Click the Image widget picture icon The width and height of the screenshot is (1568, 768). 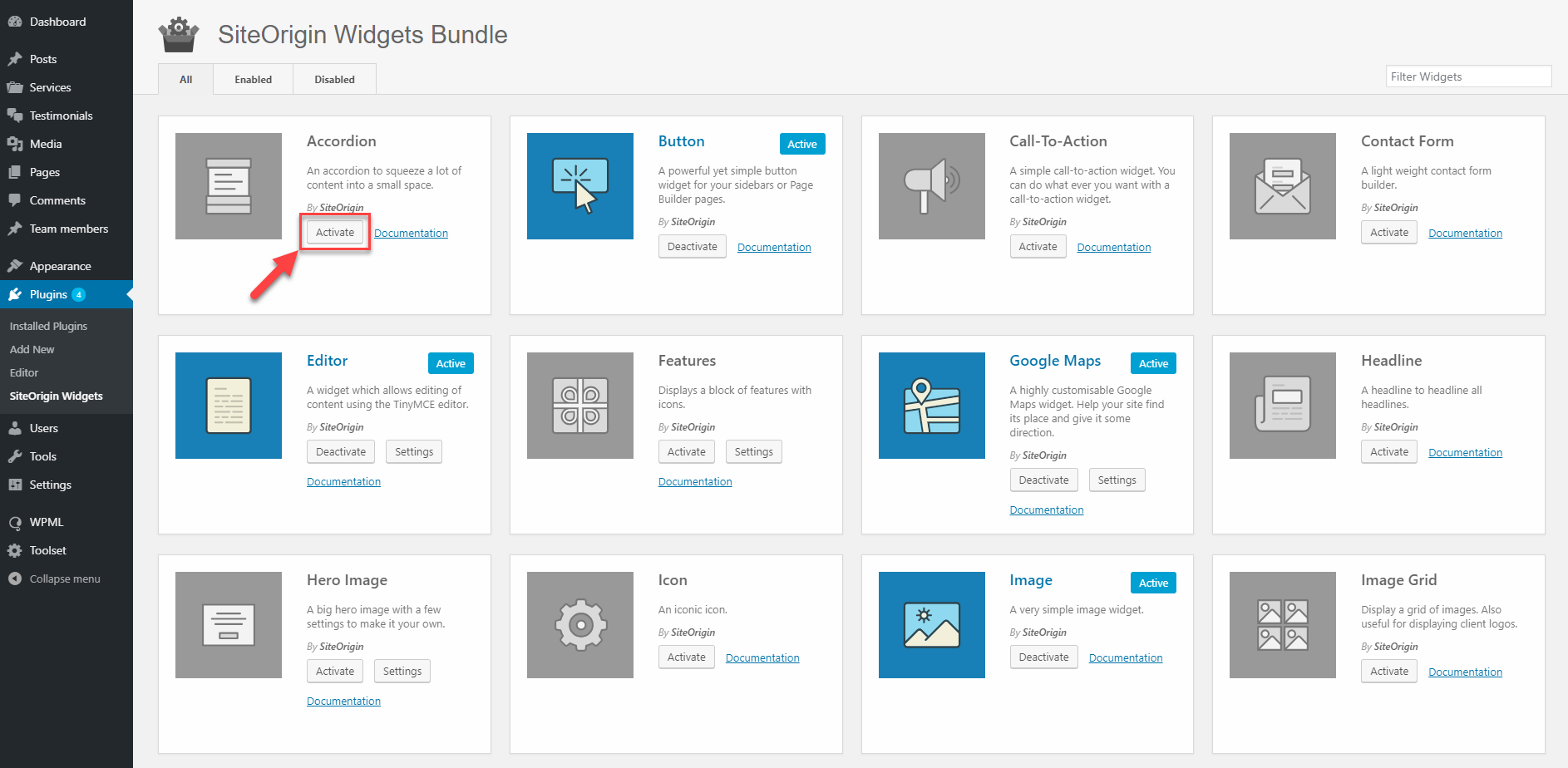click(x=932, y=625)
